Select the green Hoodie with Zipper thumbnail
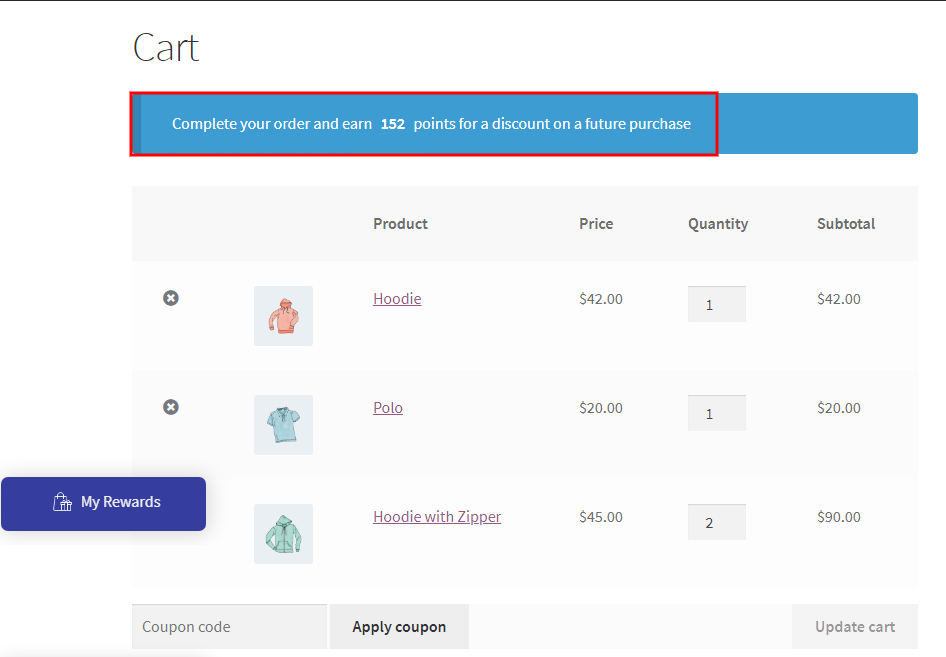 (x=283, y=534)
